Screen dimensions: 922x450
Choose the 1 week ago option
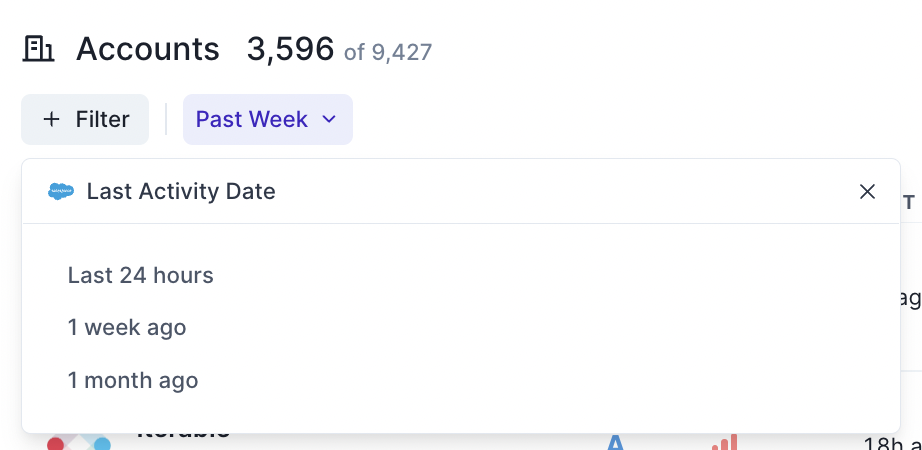point(127,327)
